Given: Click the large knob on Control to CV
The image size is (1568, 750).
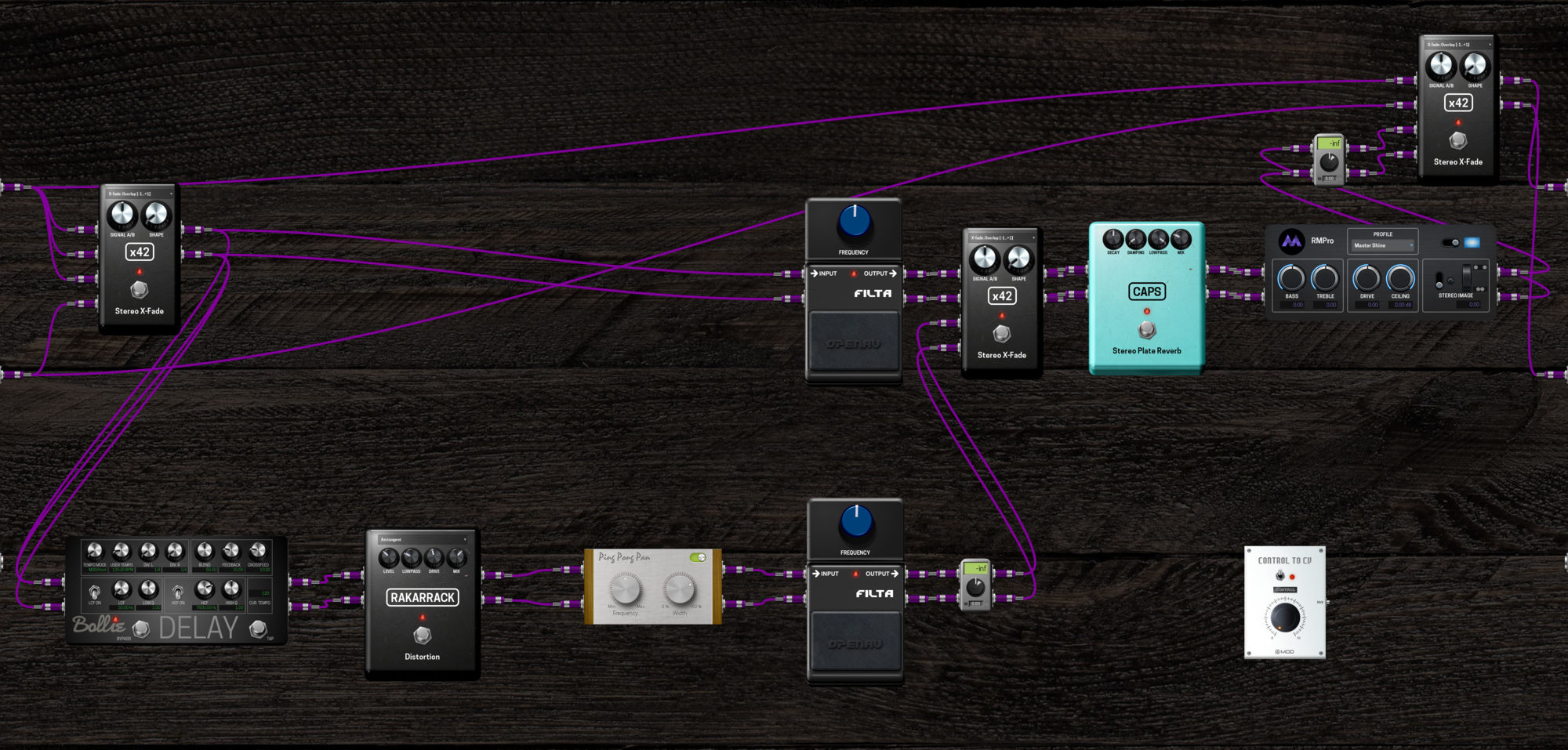Looking at the screenshot, I should point(1285,618).
